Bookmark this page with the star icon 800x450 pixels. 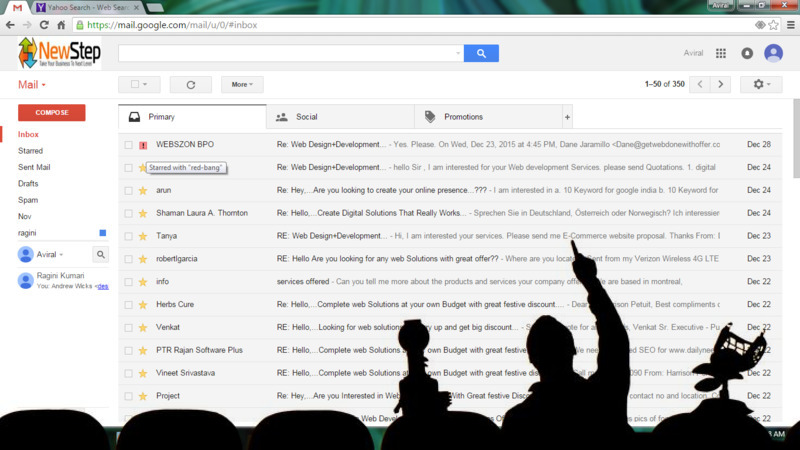[x=773, y=25]
